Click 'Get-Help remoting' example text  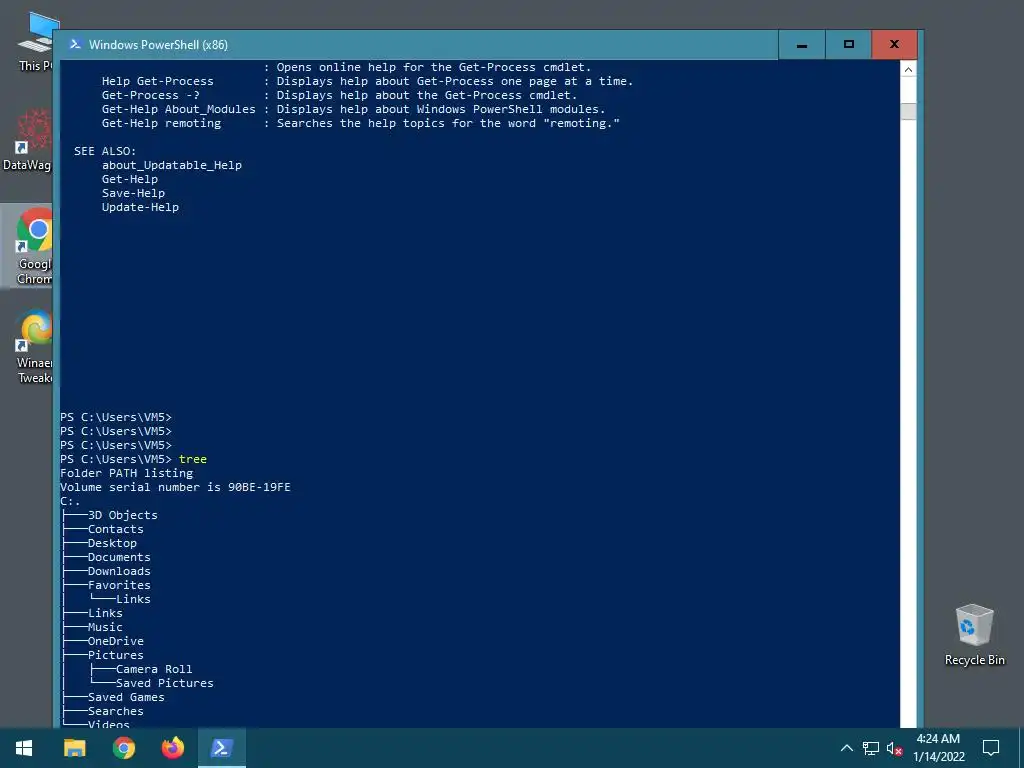click(161, 123)
